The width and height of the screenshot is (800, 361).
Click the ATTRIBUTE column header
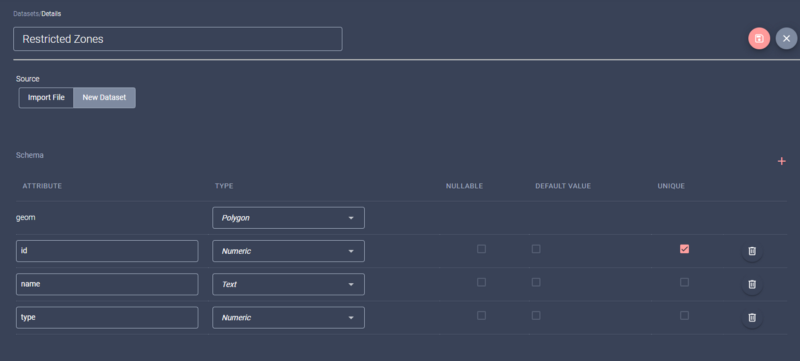(42, 186)
